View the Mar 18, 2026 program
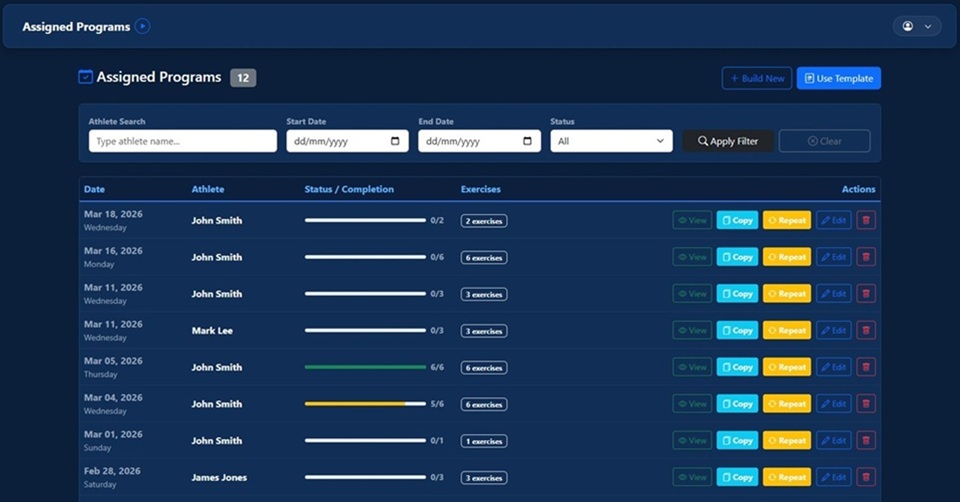 (x=692, y=220)
